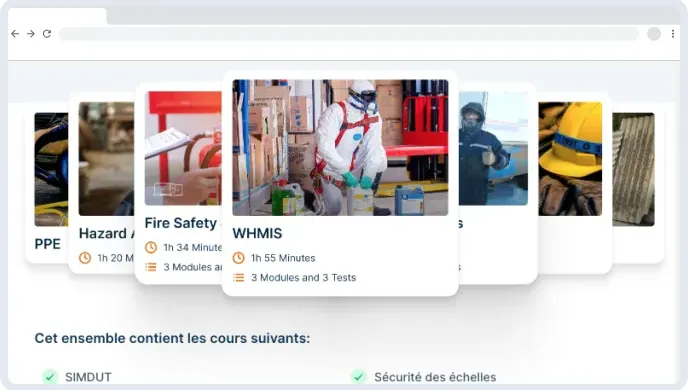Click the PPE course title

click(x=47, y=244)
